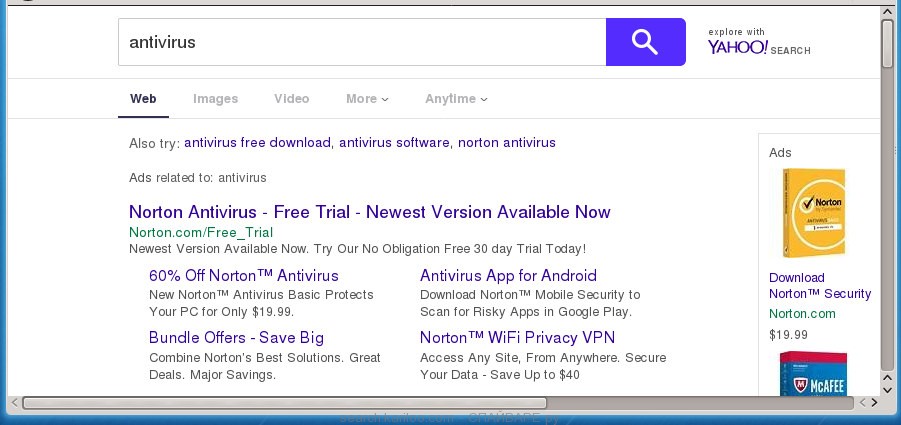Focus the search field containing antivirus
Image resolution: width=901 pixels, height=425 pixels.
coord(362,42)
